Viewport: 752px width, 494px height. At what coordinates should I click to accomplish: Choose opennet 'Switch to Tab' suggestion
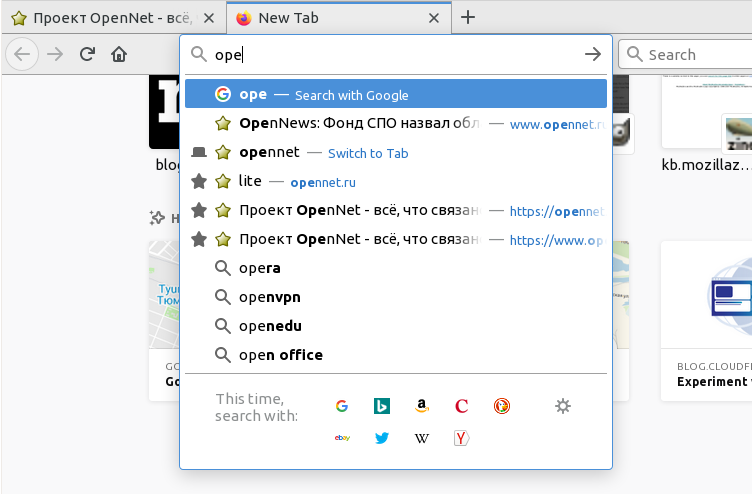point(395,152)
